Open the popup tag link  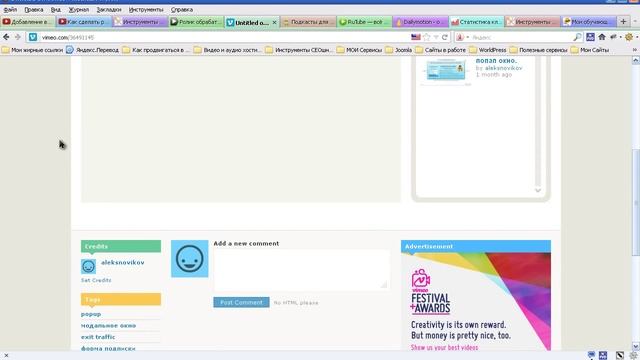(x=91, y=314)
